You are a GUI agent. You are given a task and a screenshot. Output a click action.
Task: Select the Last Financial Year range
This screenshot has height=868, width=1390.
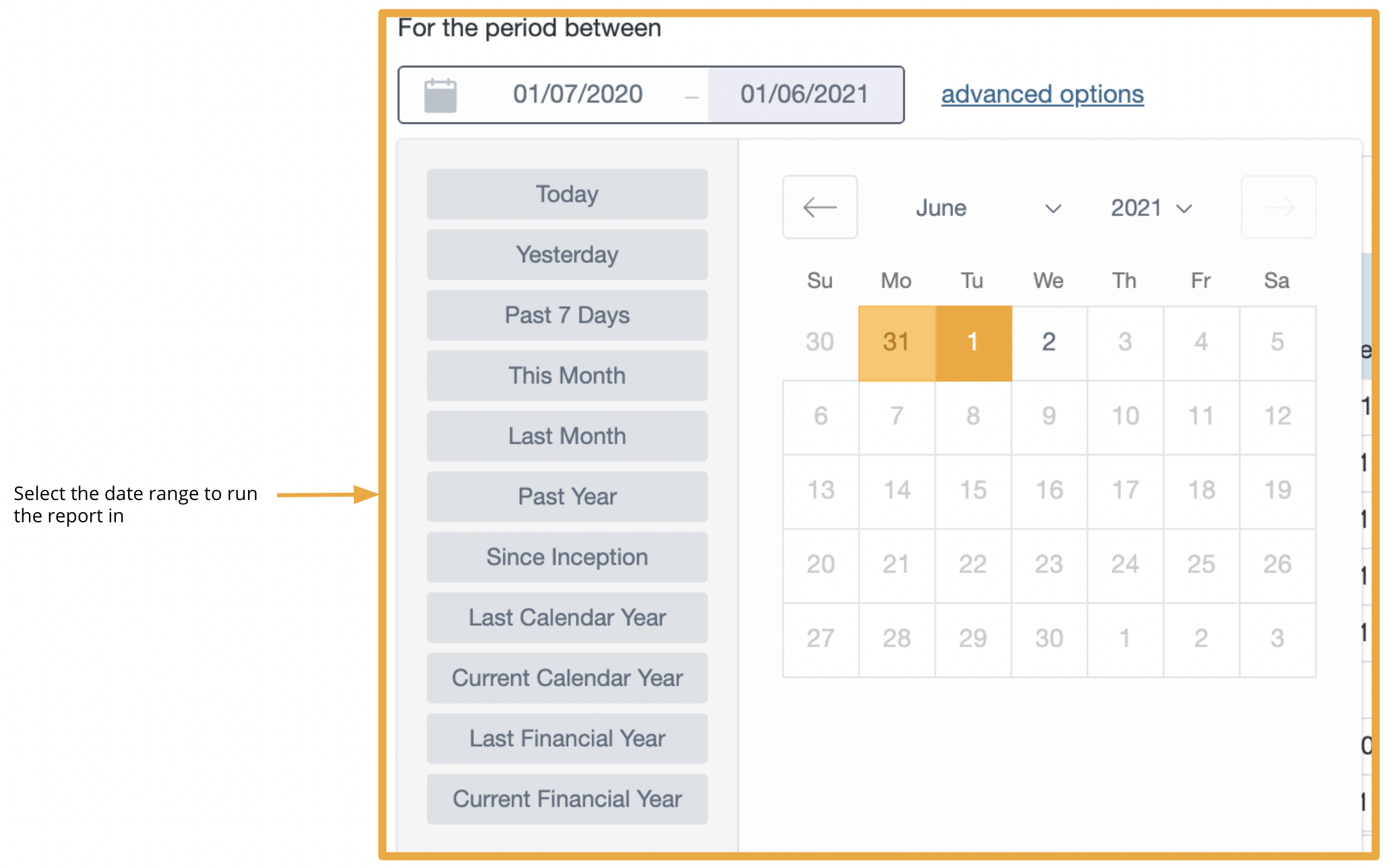pos(567,738)
